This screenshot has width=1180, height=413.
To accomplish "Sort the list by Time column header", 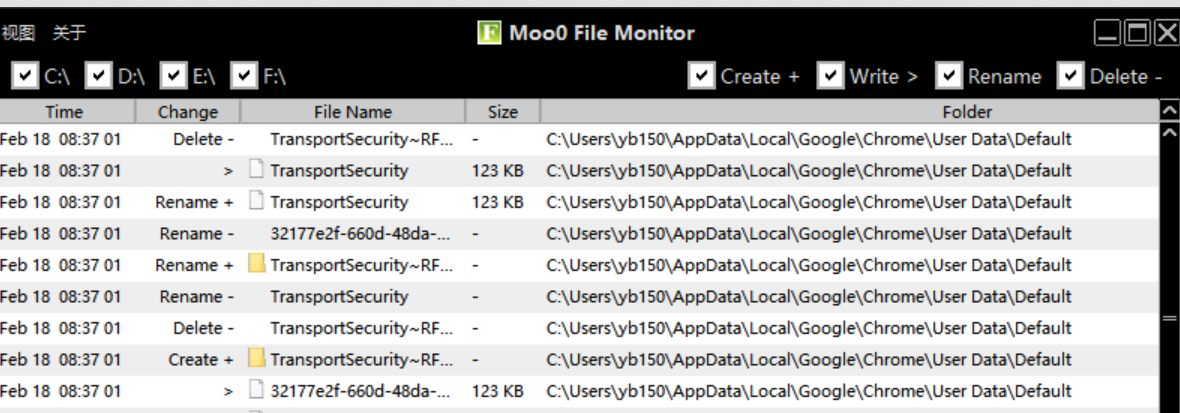I will coord(64,112).
